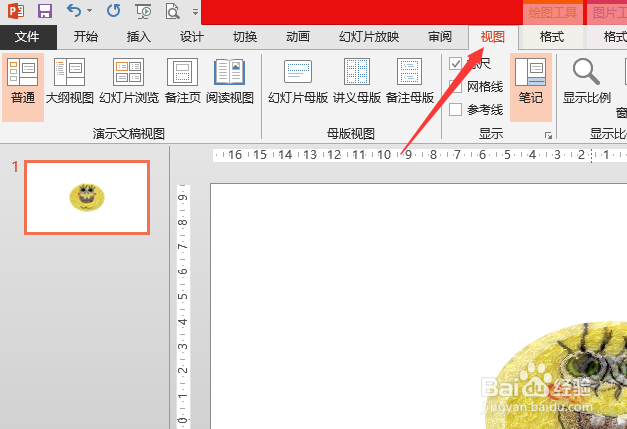Switch to 大纲视图 outline view
This screenshot has height=429, width=627.
pyautogui.click(x=70, y=82)
